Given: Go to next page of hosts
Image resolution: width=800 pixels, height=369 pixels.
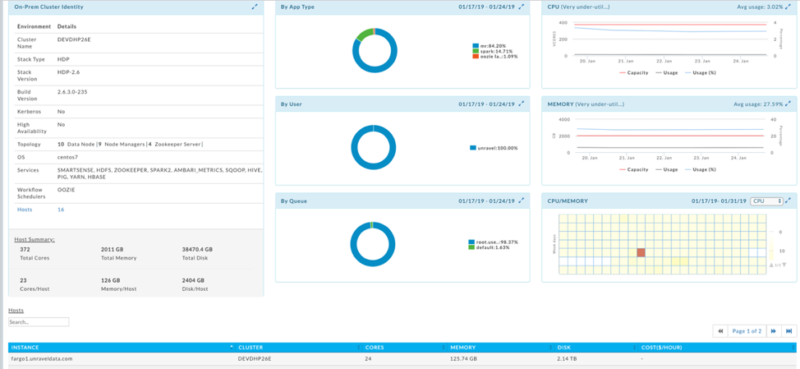Looking at the screenshot, I should pos(773,331).
